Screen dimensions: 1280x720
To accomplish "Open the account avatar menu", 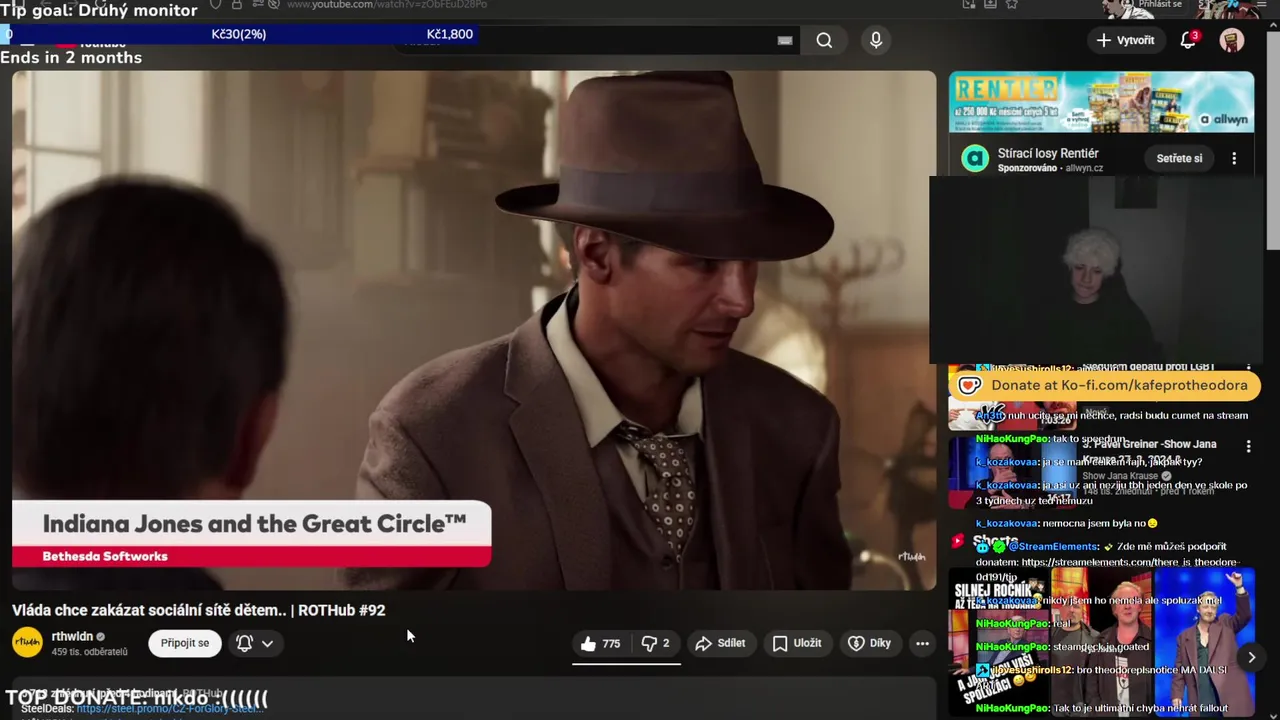I will [1232, 40].
